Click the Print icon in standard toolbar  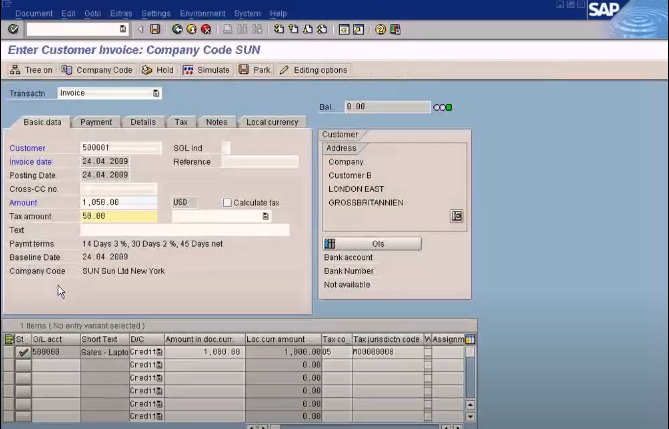point(228,29)
